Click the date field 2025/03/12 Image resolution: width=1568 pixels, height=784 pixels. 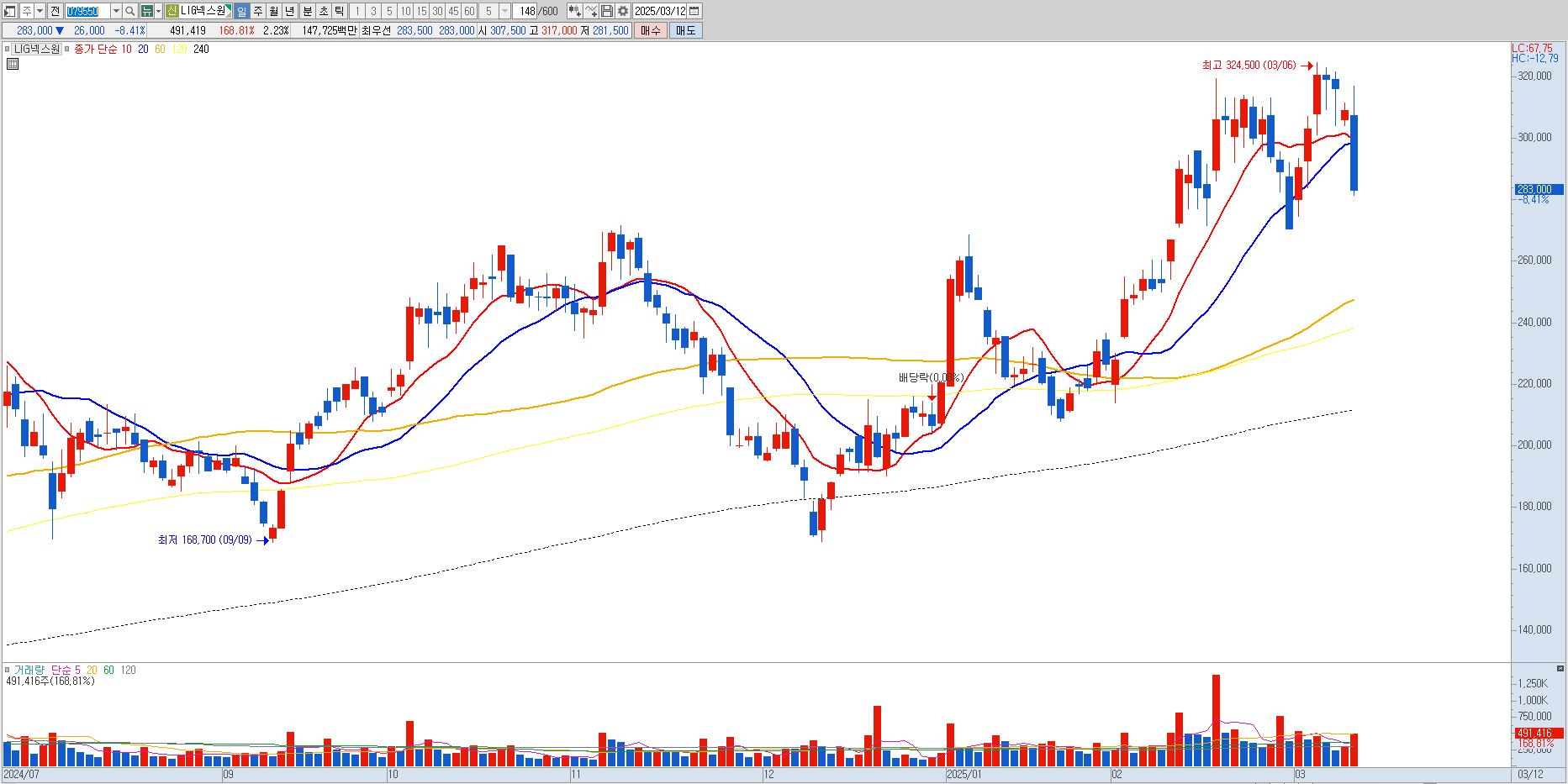tap(660, 11)
